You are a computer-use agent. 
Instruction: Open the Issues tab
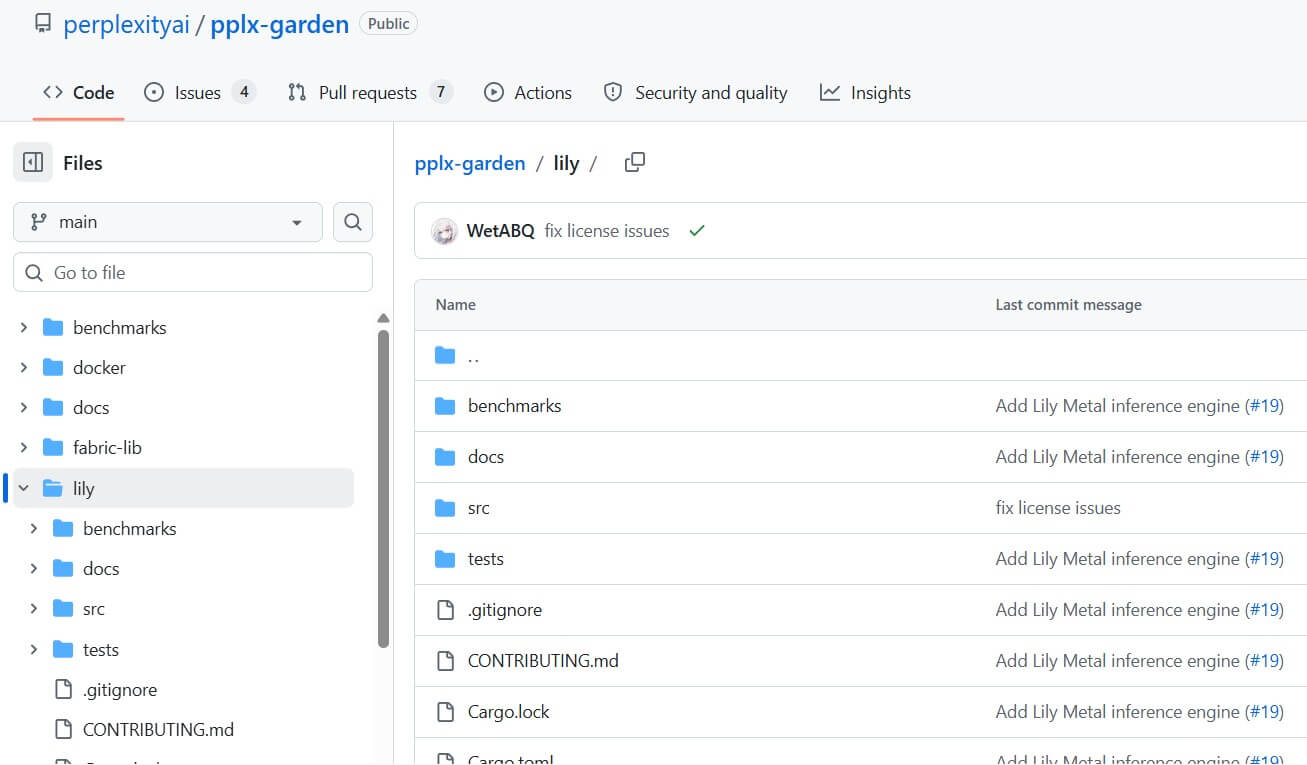(x=200, y=93)
